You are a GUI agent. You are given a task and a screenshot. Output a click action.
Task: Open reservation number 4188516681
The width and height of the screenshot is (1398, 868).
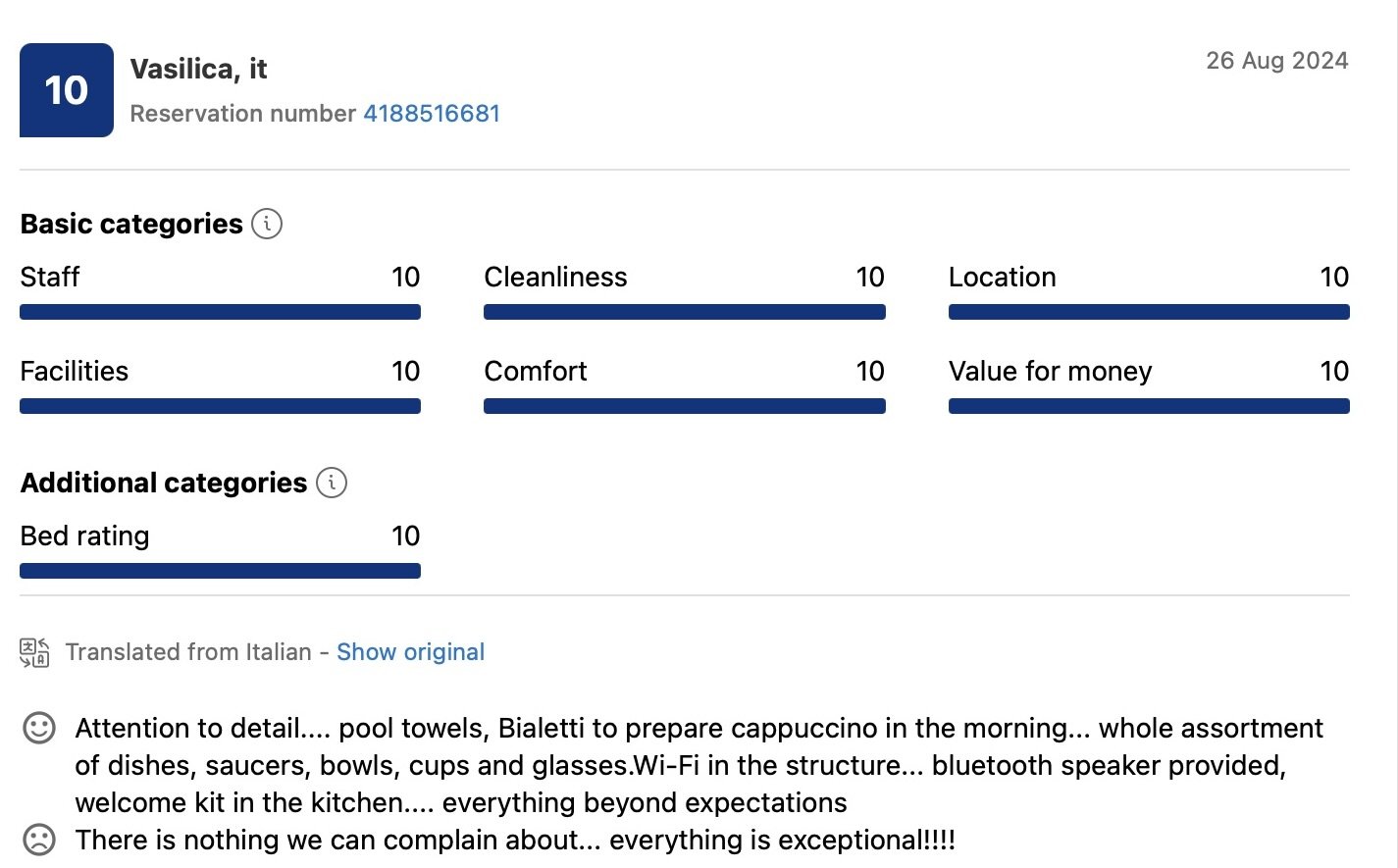tap(432, 114)
